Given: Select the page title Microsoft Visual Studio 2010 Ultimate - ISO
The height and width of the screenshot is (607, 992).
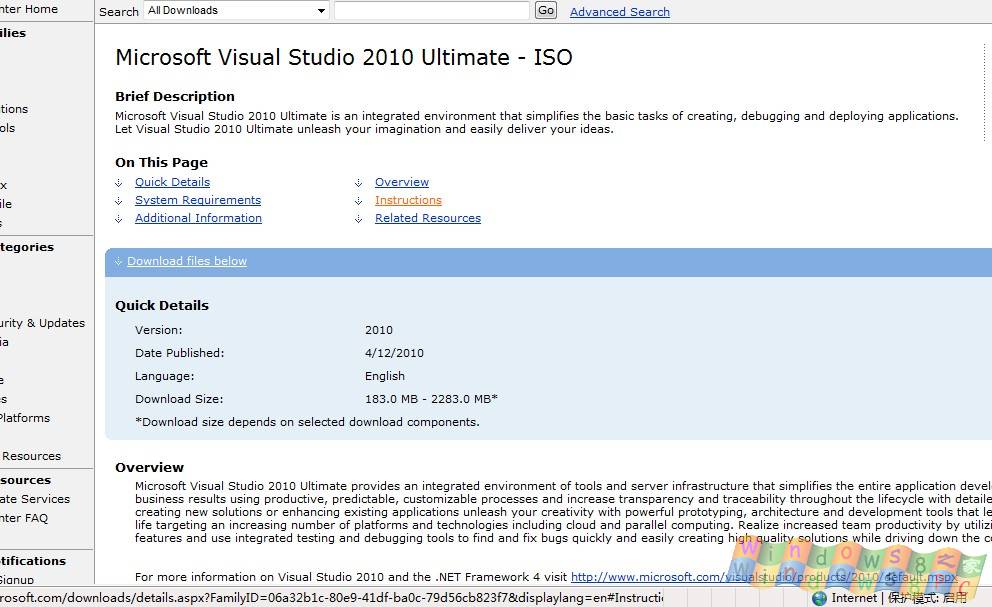Looking at the screenshot, I should [344, 57].
